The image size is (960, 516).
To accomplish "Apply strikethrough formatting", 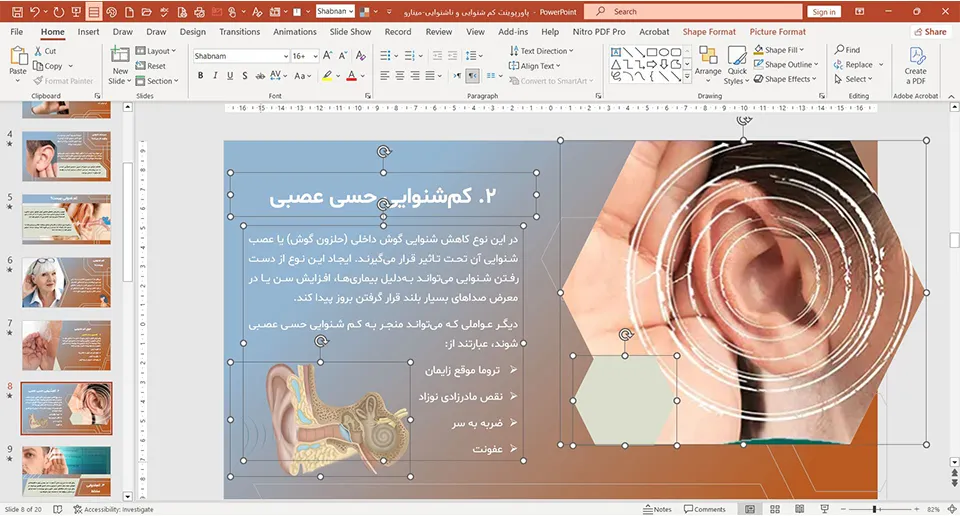I will 260,76.
